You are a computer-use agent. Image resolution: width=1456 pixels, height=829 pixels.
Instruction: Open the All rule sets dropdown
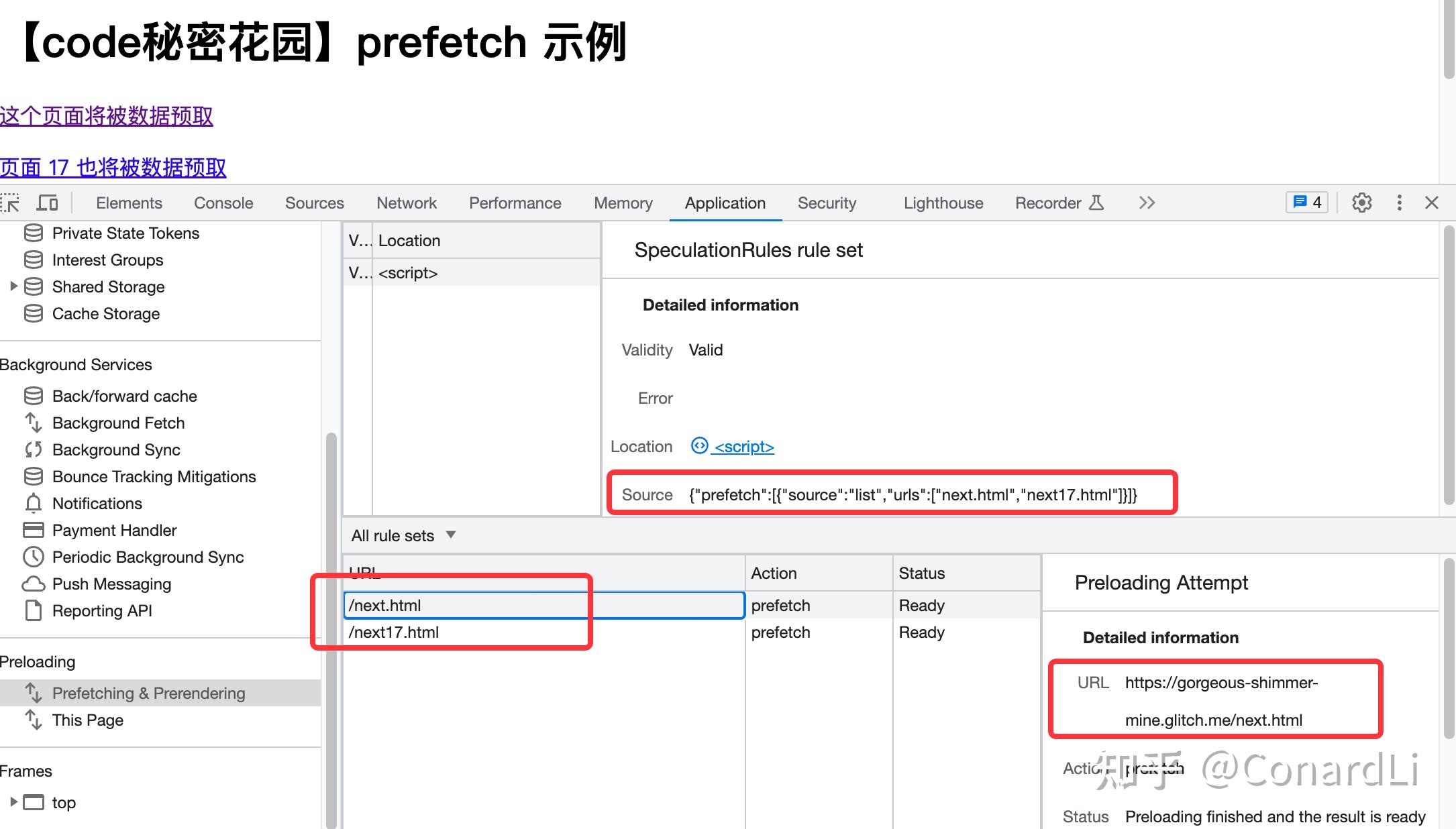click(403, 535)
